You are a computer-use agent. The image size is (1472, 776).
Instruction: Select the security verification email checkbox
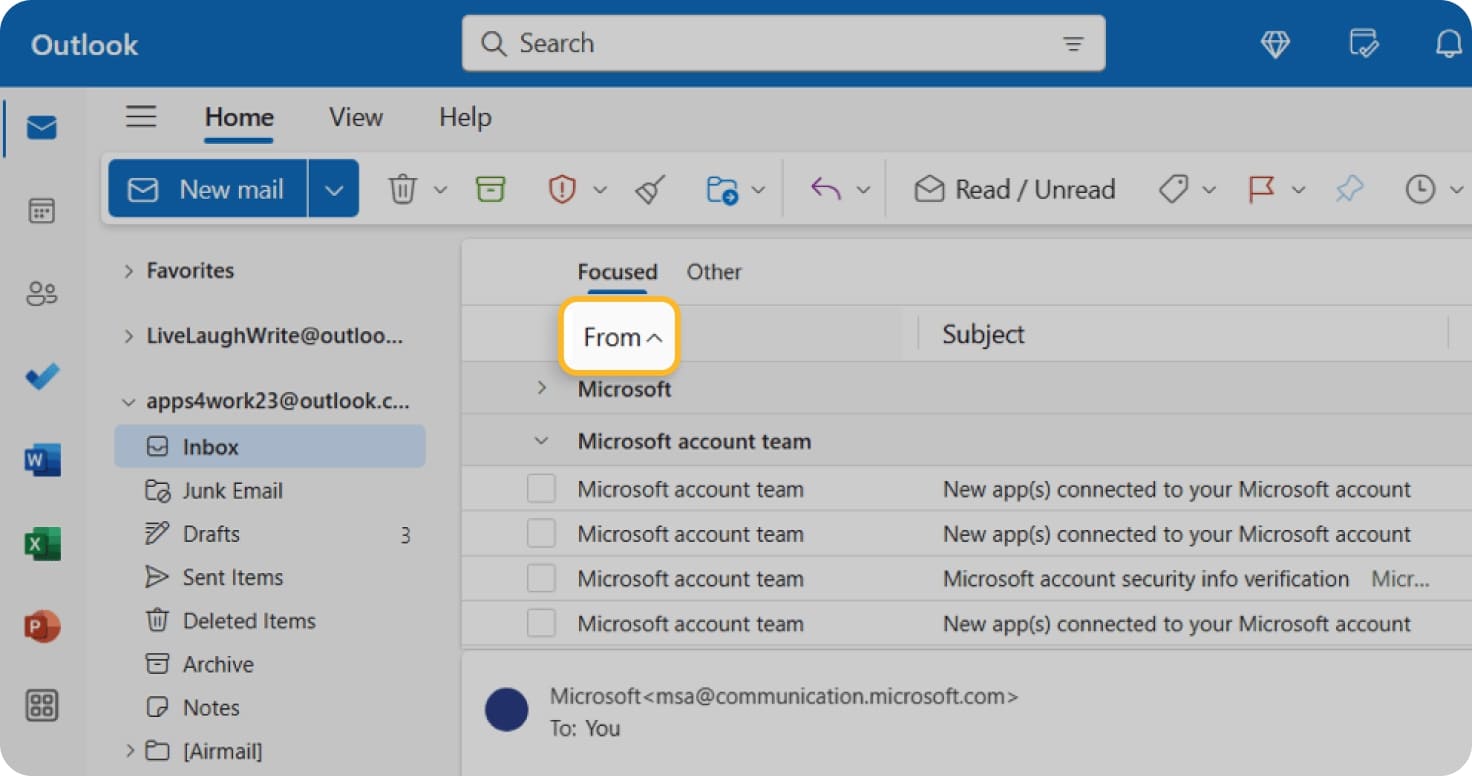tap(541, 578)
